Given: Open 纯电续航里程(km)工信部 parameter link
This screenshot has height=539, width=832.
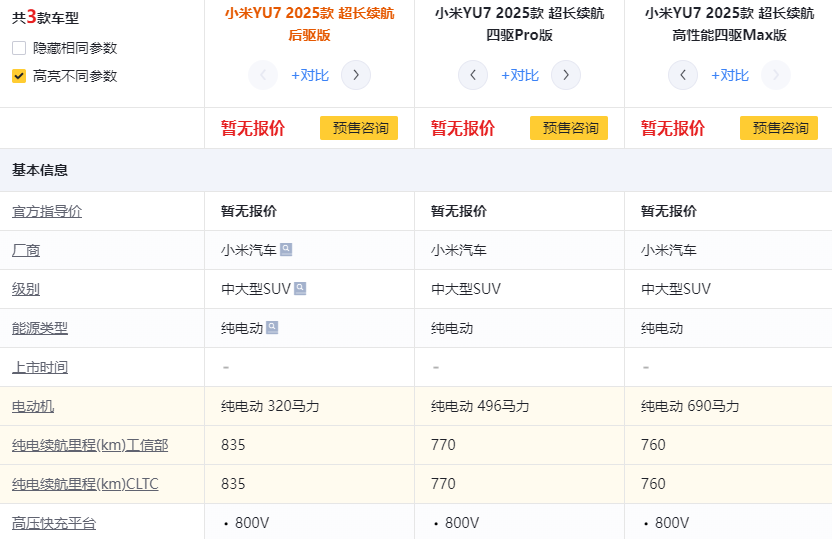Looking at the screenshot, I should (90, 445).
